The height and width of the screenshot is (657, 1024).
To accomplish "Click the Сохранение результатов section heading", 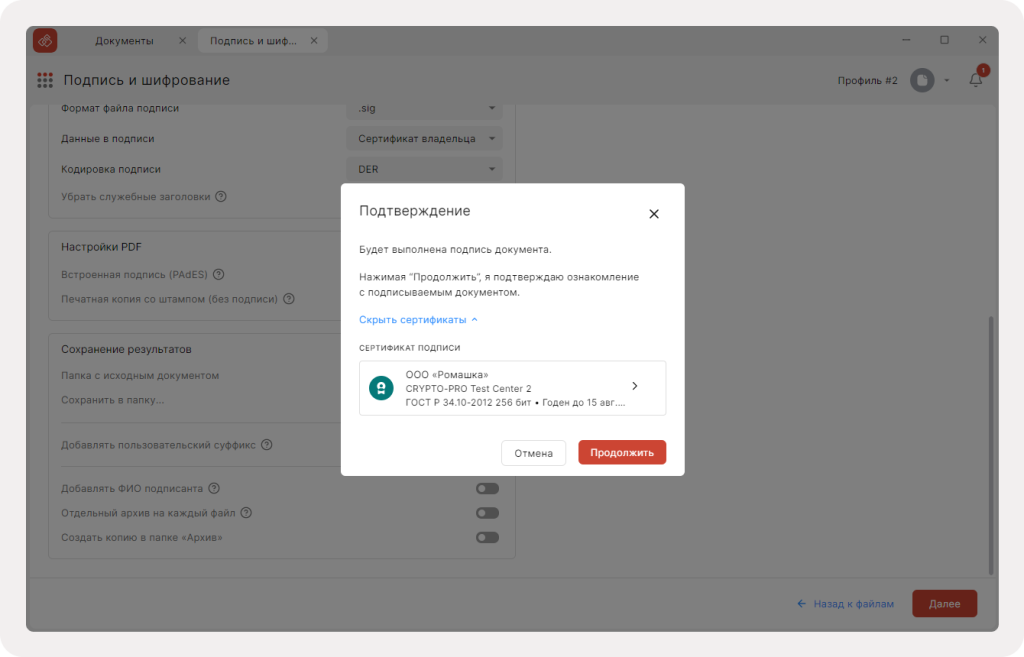I will pyautogui.click(x=126, y=349).
